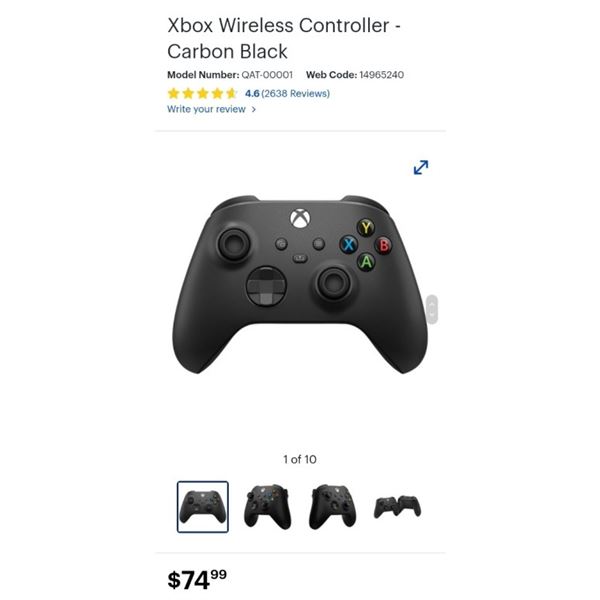Image resolution: width=600 pixels, height=600 pixels.
Task: Select the second angled controller thumbnail
Action: (267, 507)
